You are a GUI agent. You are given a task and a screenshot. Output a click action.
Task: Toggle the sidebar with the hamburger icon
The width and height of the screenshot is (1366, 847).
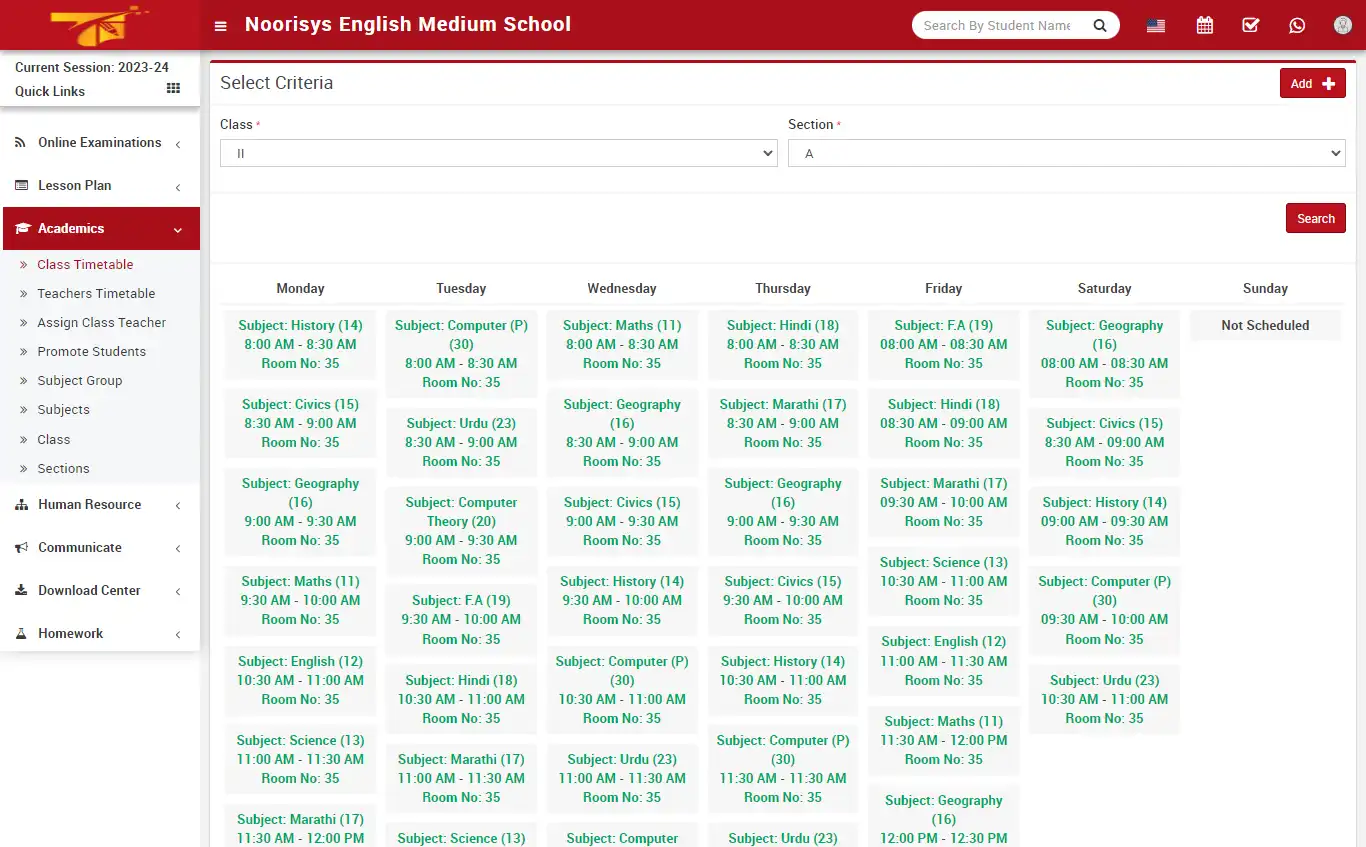[220, 26]
